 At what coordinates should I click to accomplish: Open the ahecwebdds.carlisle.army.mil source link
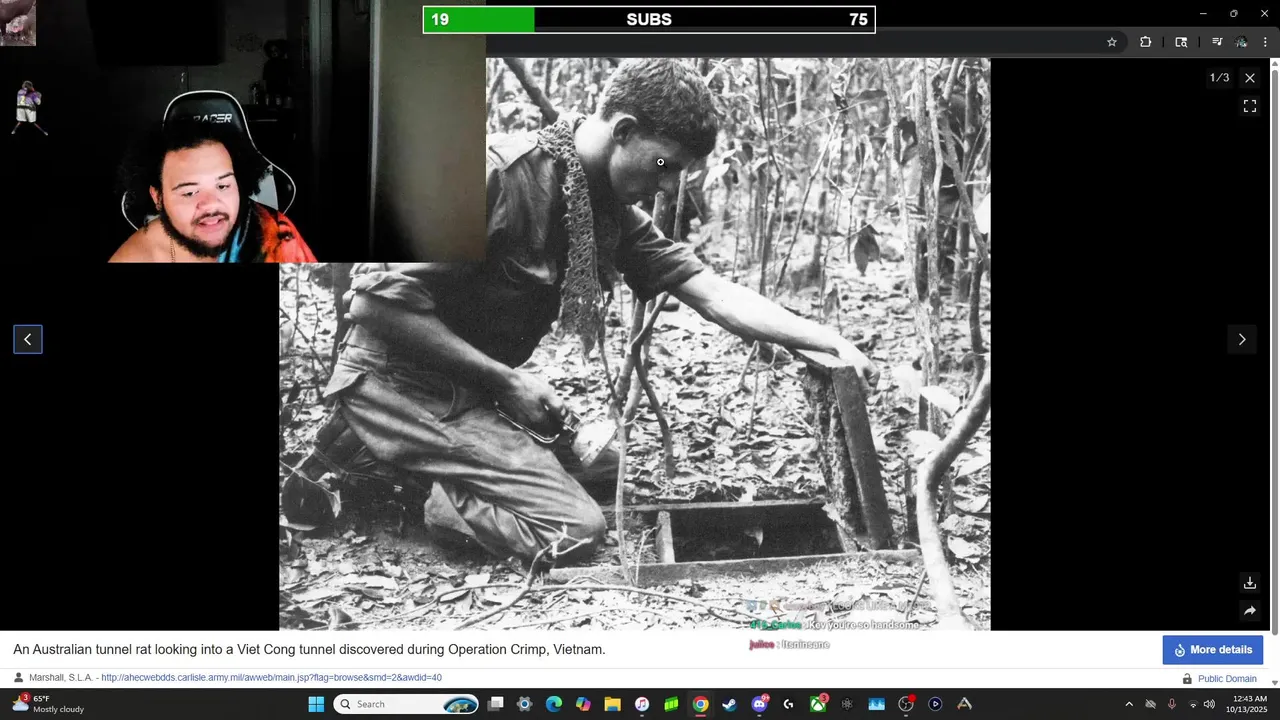point(271,678)
